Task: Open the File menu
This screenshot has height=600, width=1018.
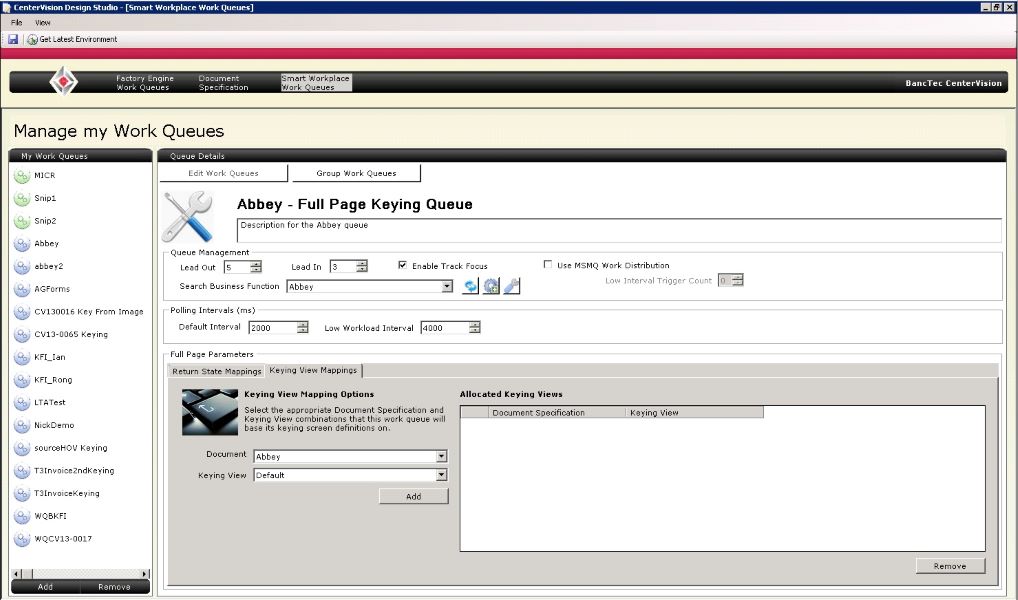Action: (x=17, y=23)
